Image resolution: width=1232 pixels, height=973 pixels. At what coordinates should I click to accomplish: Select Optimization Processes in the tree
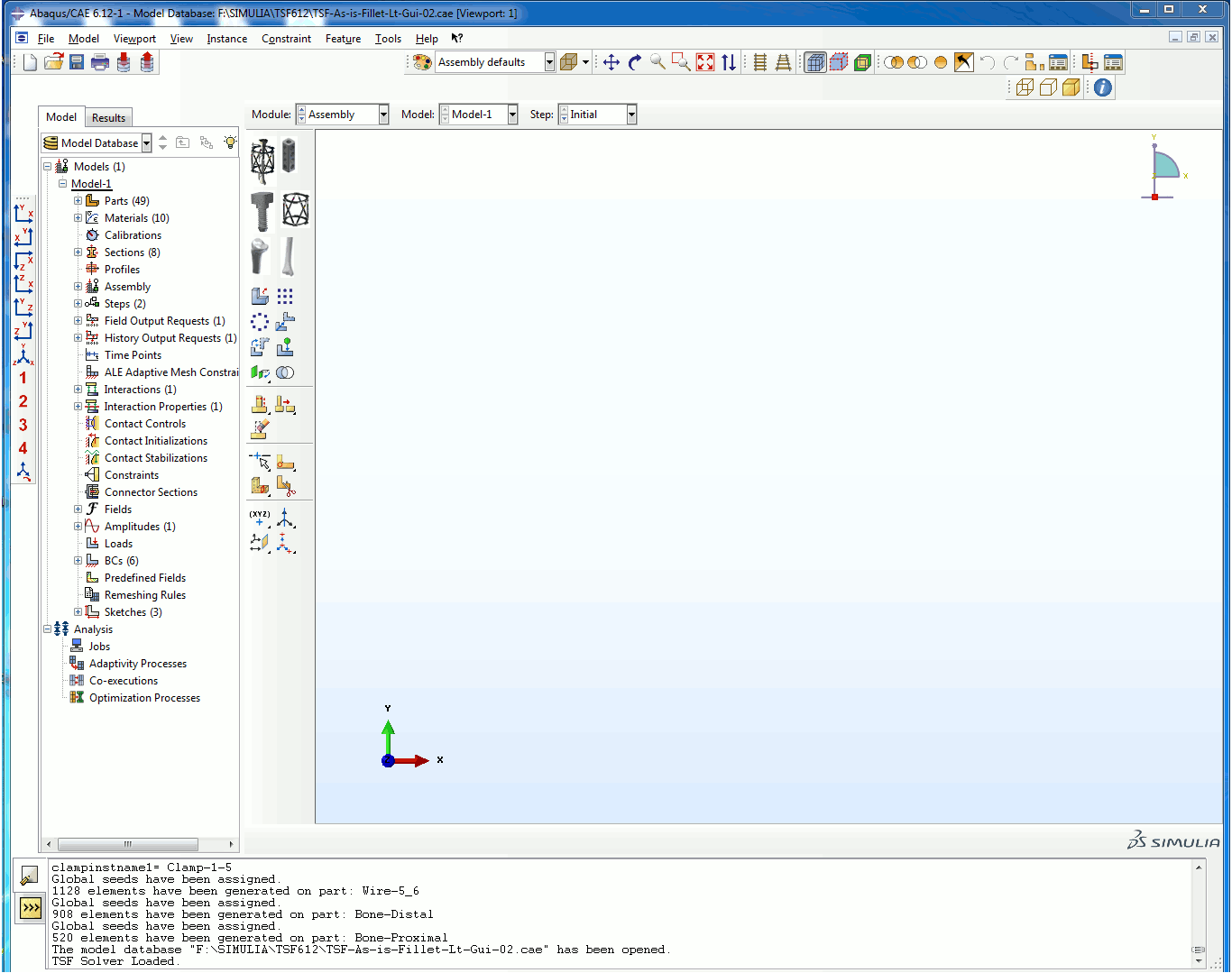point(144,698)
